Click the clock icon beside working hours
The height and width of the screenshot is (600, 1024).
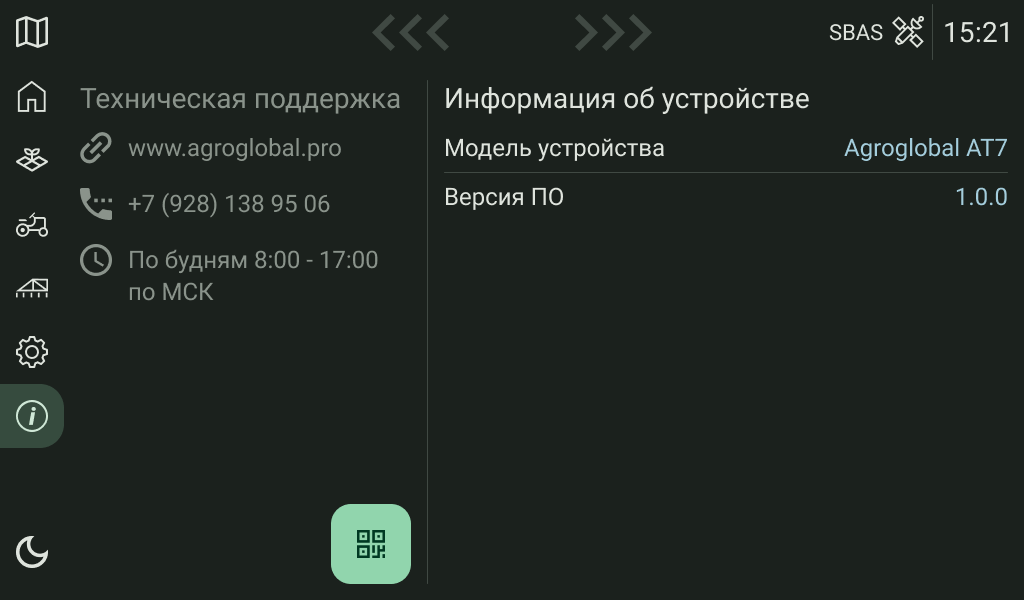click(x=95, y=260)
